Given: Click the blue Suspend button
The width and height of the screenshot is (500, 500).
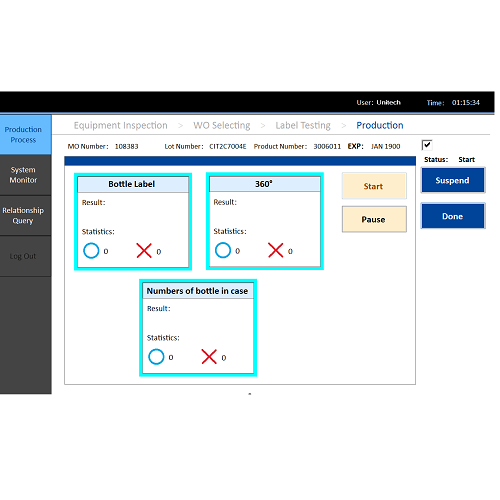Looking at the screenshot, I should click(x=453, y=180).
